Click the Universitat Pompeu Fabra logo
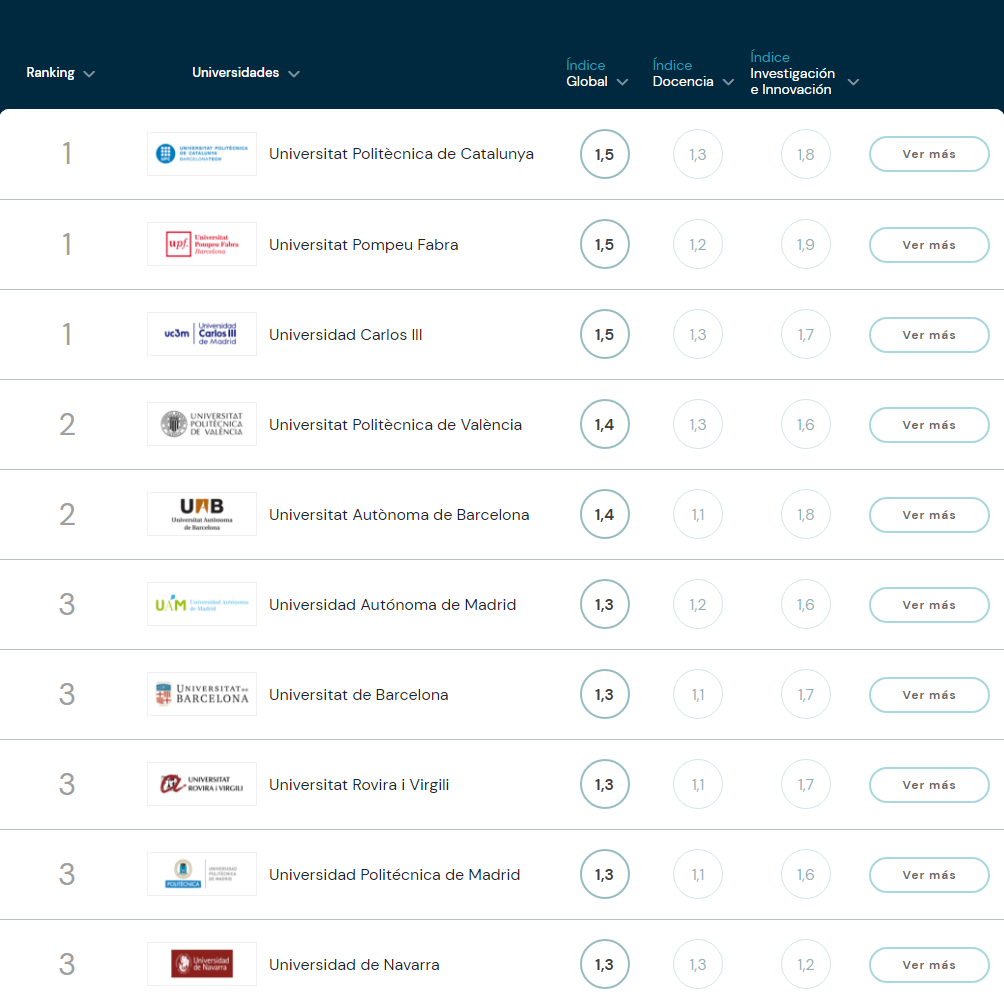 click(201, 244)
